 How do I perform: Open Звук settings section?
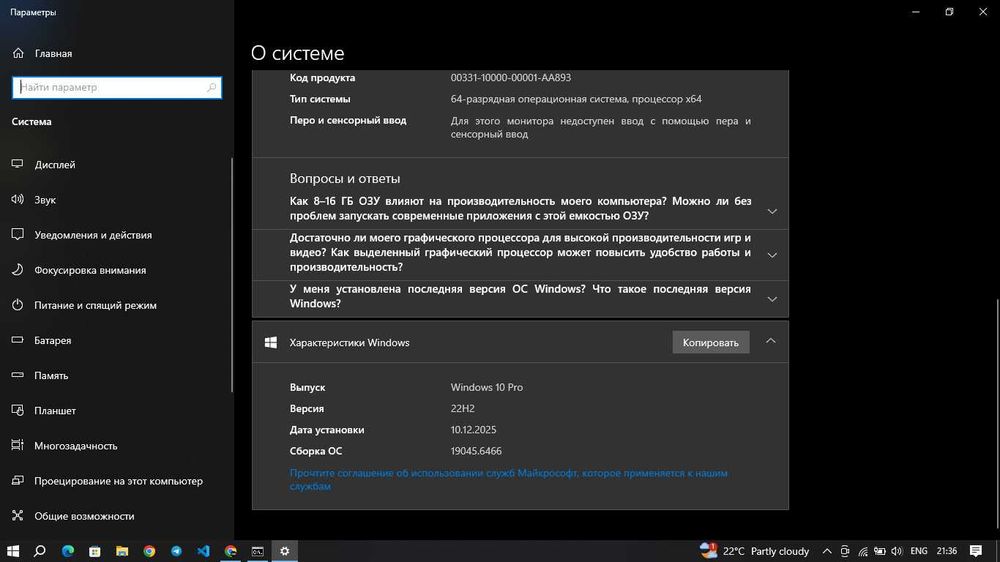[x=117, y=200]
